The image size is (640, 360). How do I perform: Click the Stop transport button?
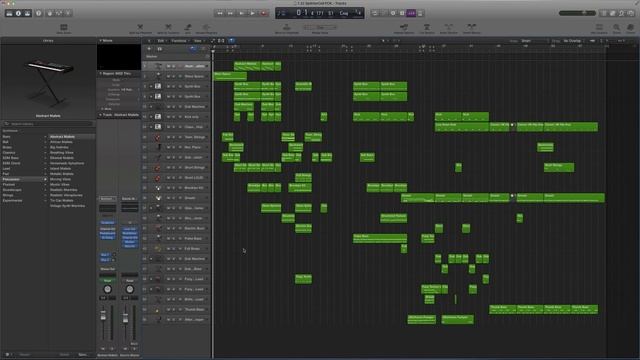coord(242,13)
